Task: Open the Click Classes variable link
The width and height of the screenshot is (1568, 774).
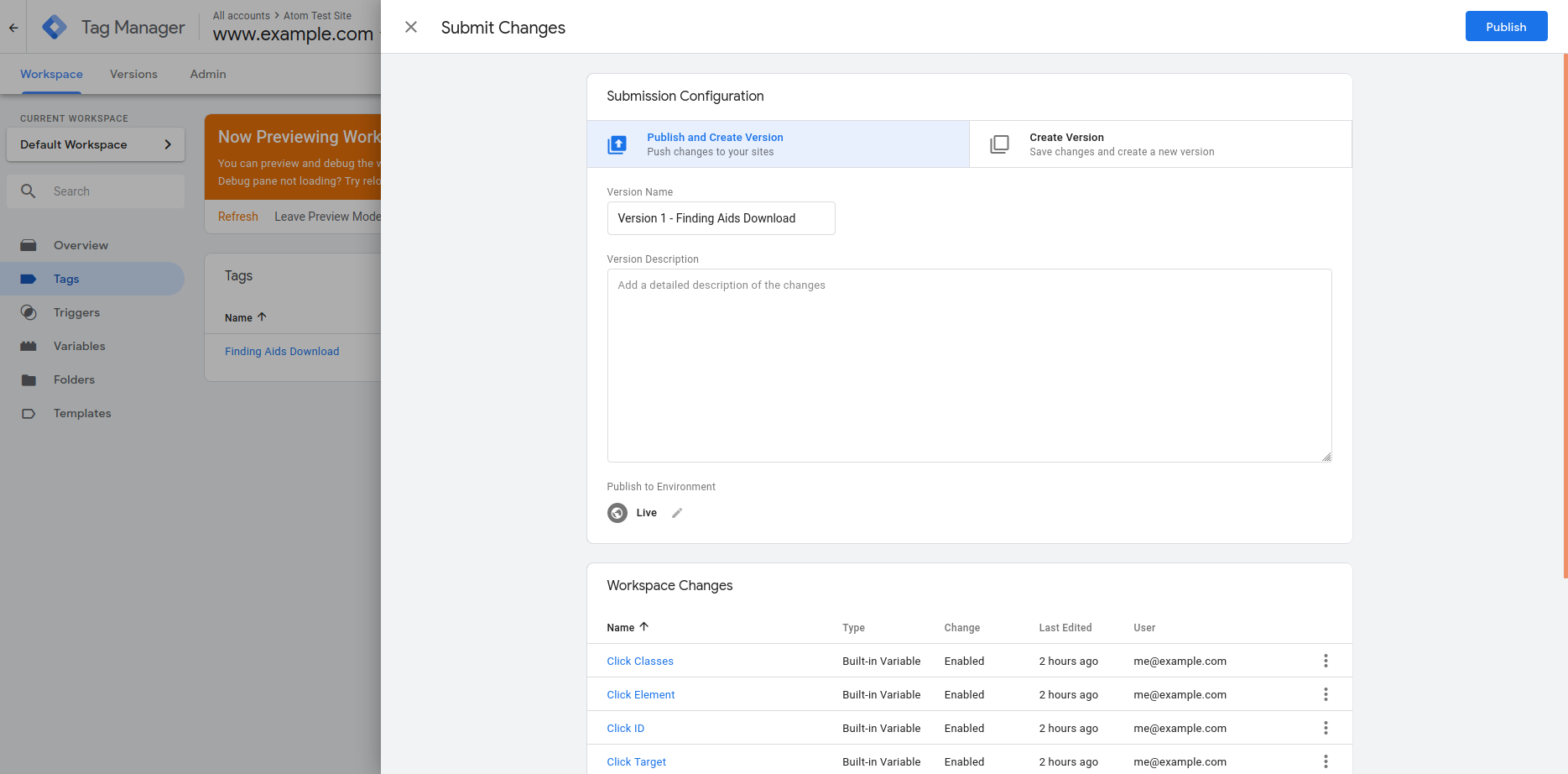Action: click(640, 662)
